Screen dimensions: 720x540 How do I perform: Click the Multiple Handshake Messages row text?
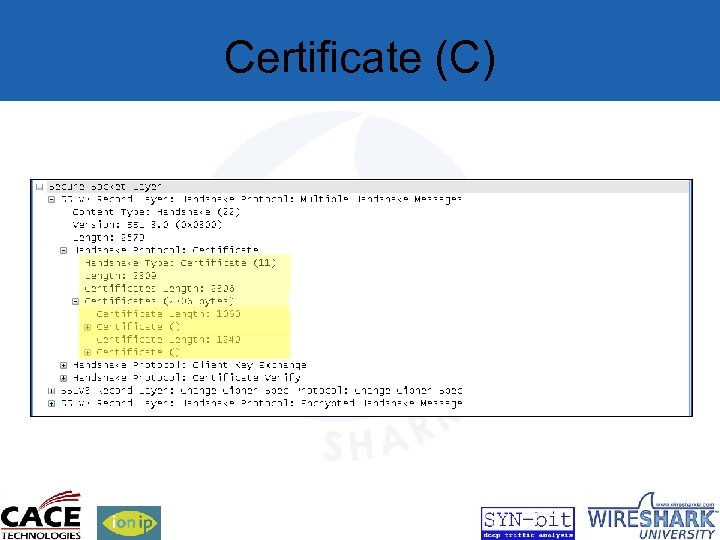tap(261, 199)
